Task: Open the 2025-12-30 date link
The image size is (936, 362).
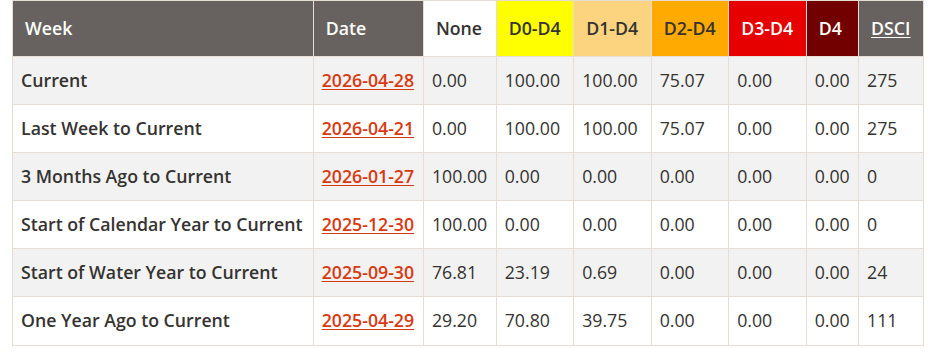Action: click(368, 225)
